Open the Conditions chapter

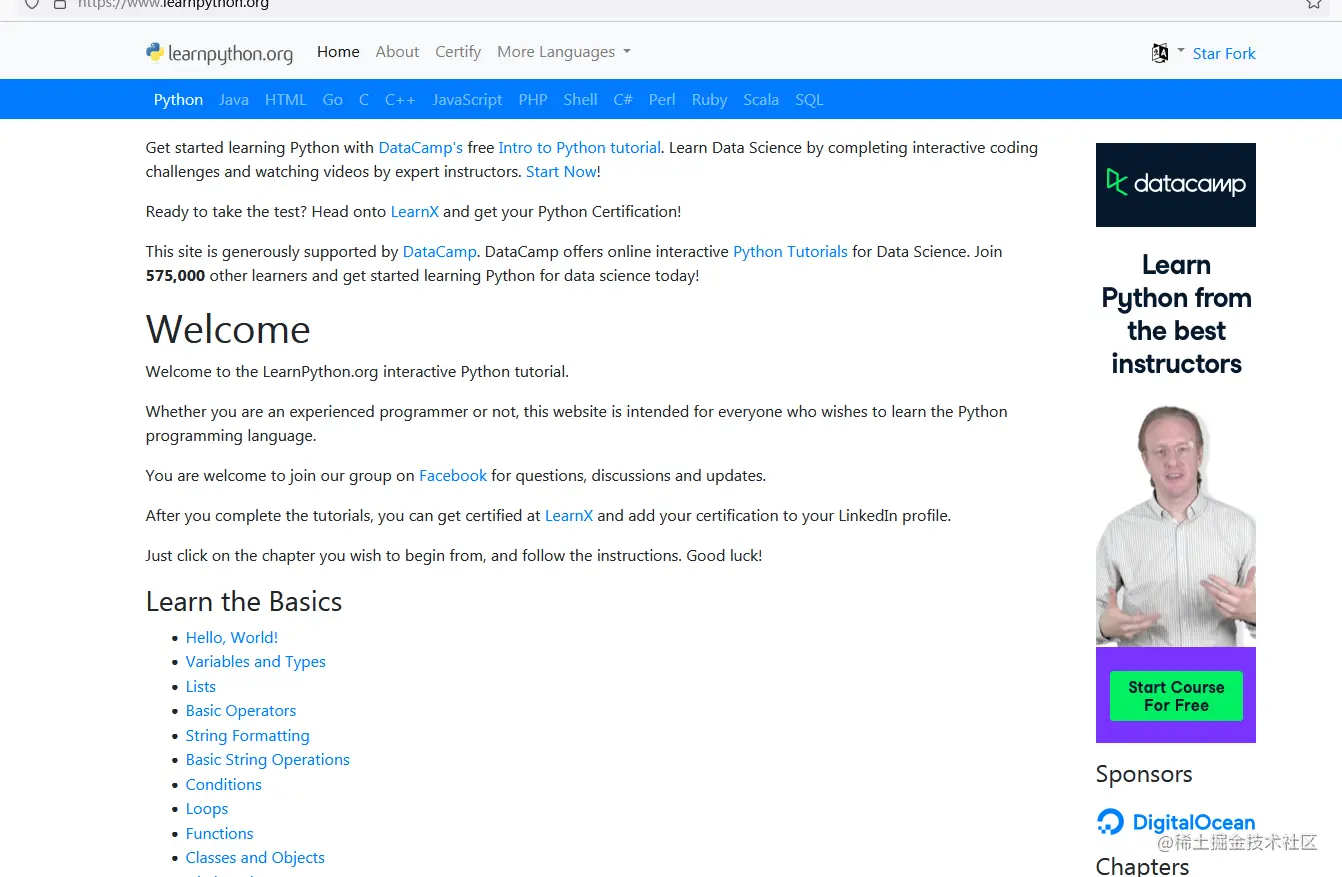pos(224,785)
